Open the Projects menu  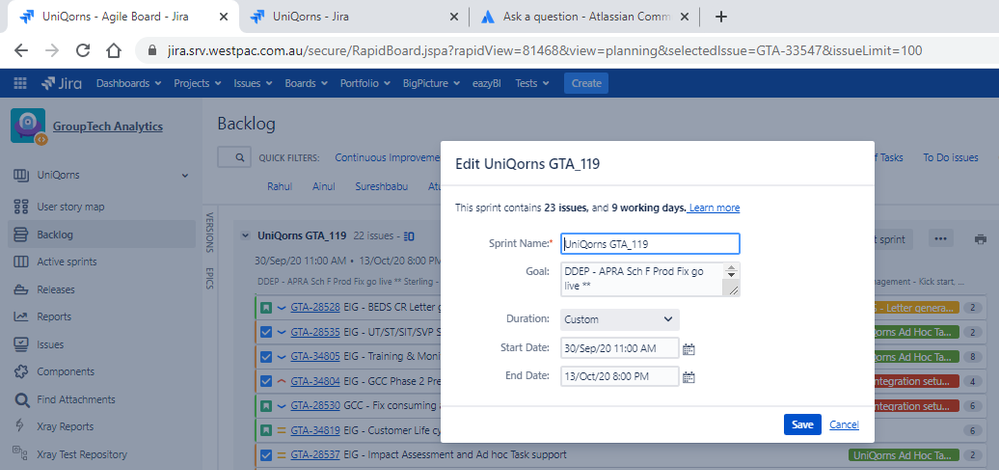coord(197,83)
